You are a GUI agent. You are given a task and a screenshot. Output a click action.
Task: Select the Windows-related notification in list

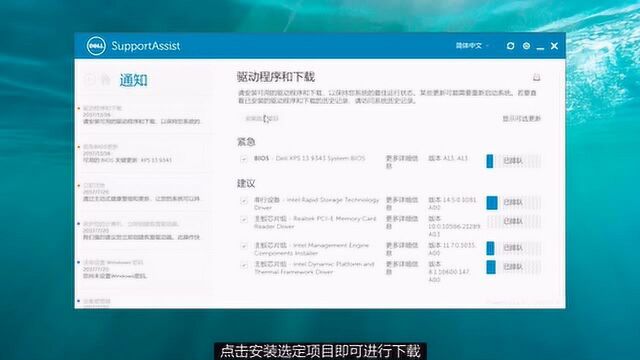click(x=143, y=269)
